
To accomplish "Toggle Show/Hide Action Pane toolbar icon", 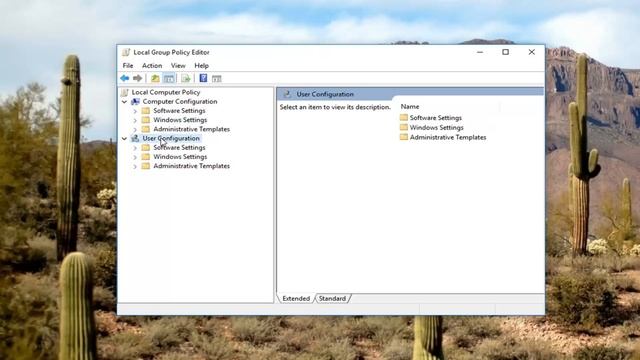I will point(216,78).
